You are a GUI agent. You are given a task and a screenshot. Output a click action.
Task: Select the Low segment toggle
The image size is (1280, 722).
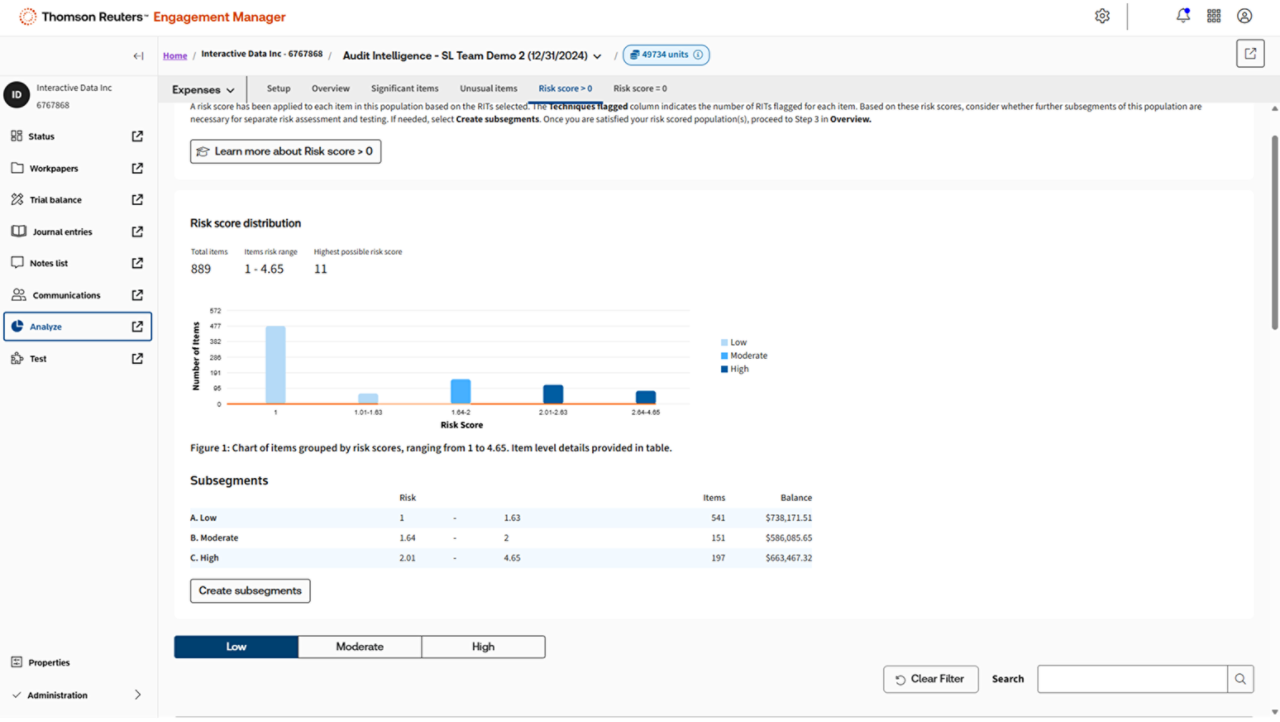[236, 647]
